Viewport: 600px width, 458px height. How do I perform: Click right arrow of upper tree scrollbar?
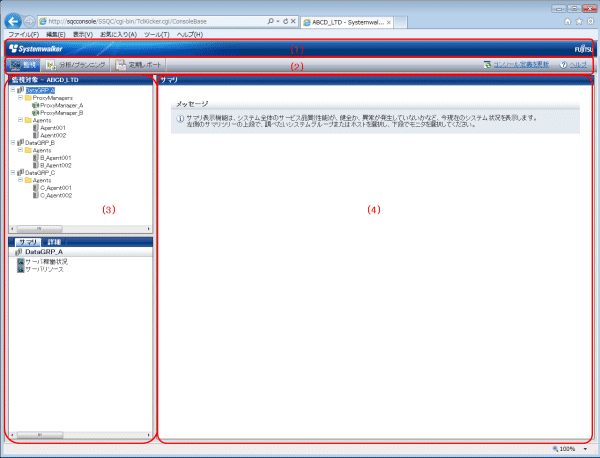(x=149, y=229)
